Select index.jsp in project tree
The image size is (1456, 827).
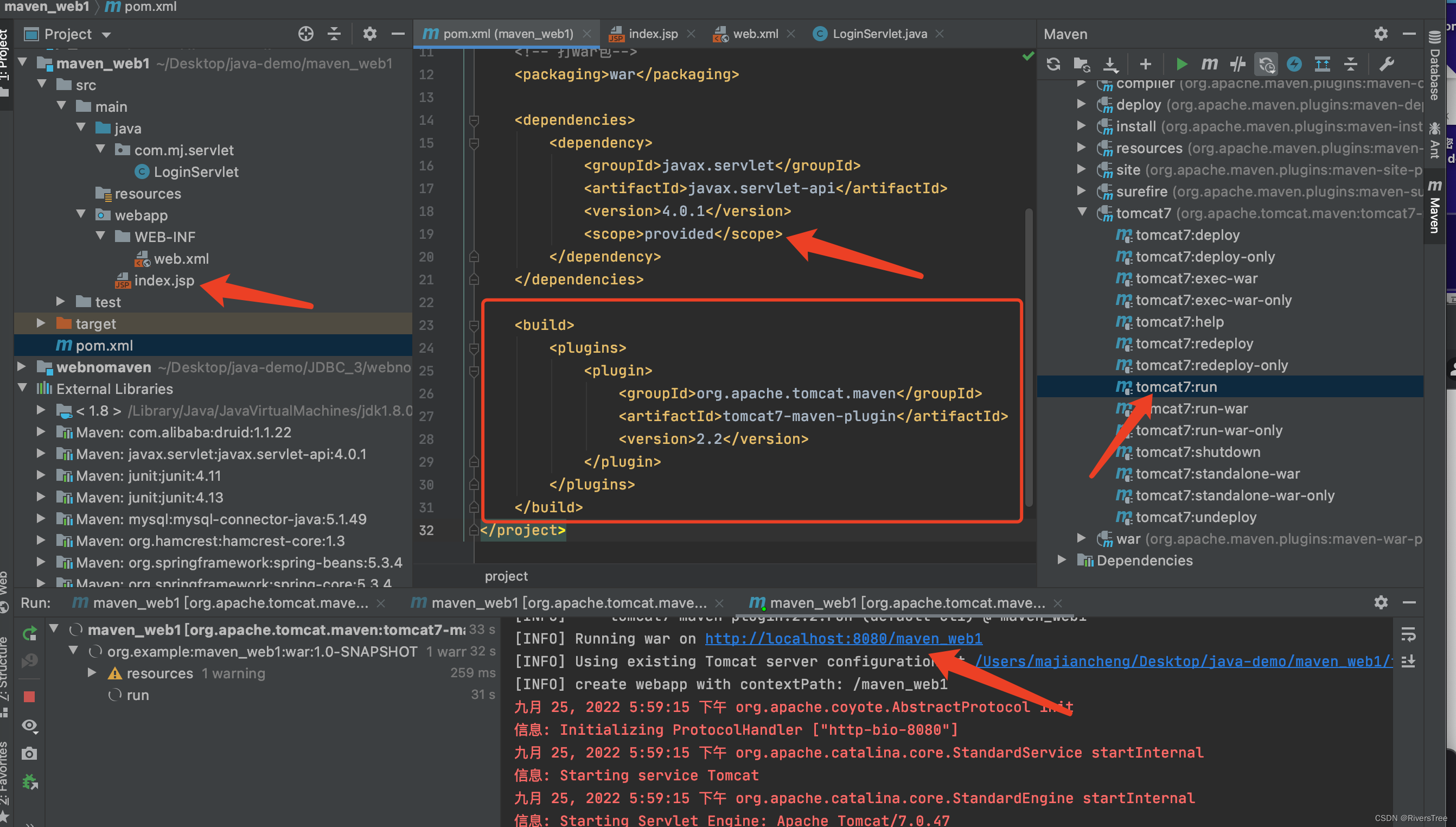click(x=164, y=281)
